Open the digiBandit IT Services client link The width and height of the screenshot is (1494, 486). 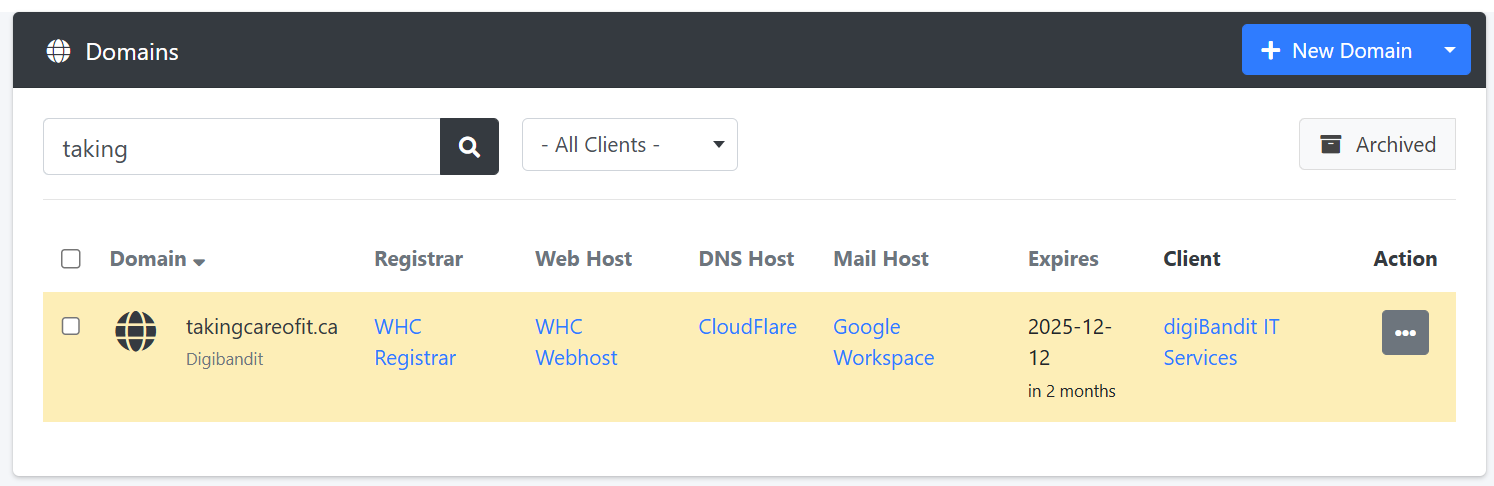[1220, 342]
